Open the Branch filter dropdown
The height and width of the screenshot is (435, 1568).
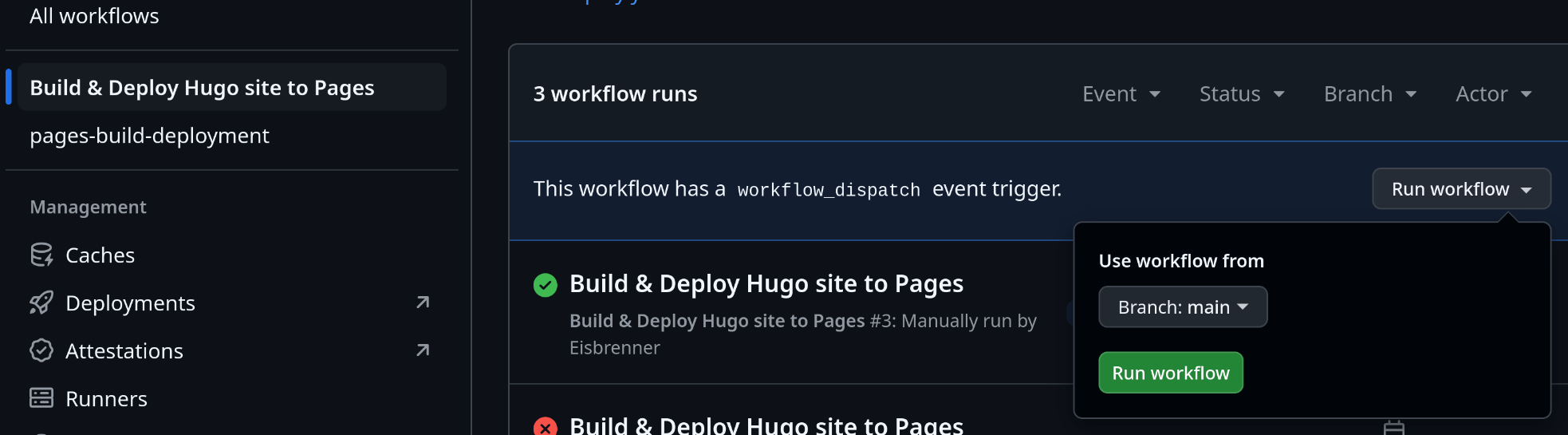[x=1370, y=94]
